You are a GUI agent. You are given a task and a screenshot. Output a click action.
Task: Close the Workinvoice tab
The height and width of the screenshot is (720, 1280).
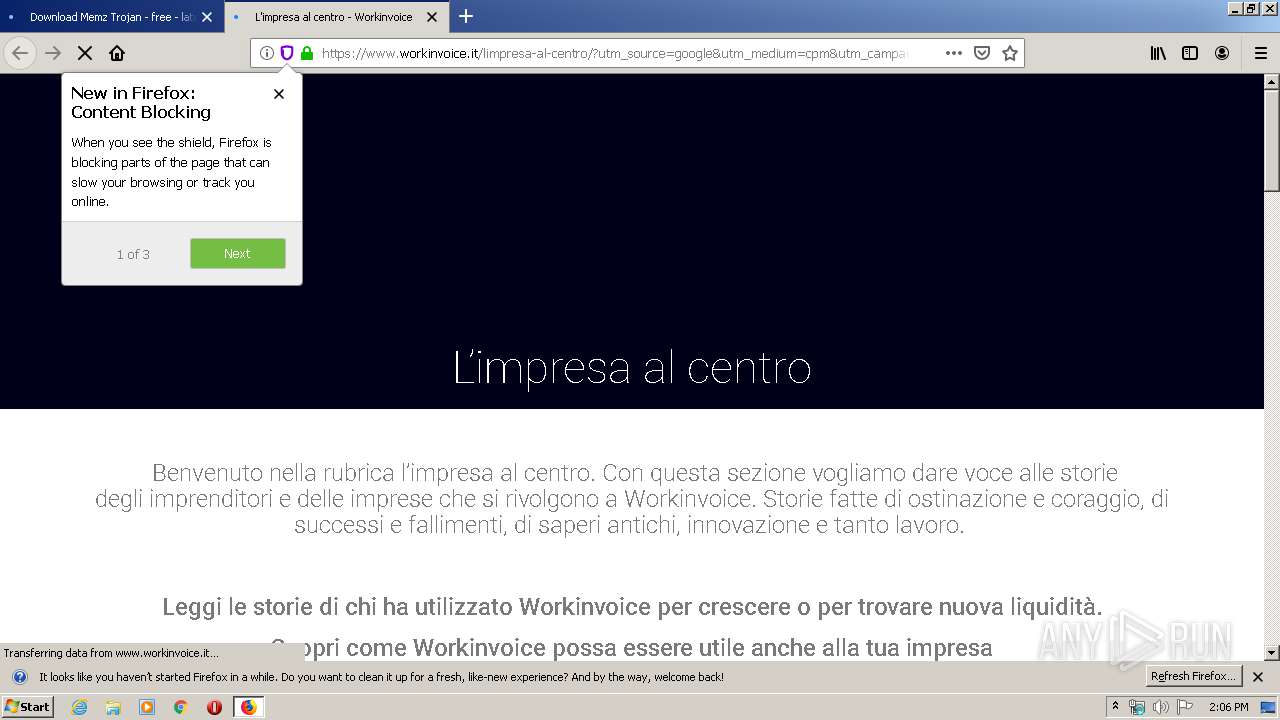[x=432, y=17]
